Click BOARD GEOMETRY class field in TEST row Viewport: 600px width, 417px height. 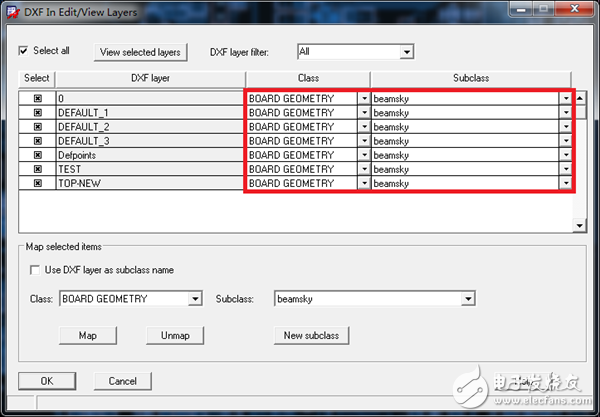[x=303, y=169]
